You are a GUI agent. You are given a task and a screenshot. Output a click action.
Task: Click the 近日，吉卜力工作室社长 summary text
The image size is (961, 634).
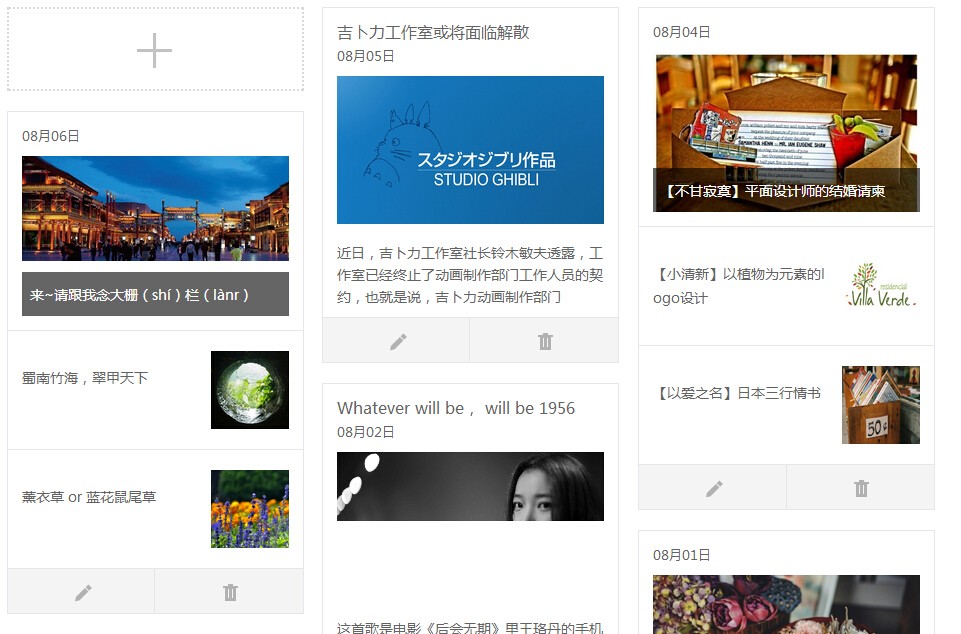coord(470,275)
